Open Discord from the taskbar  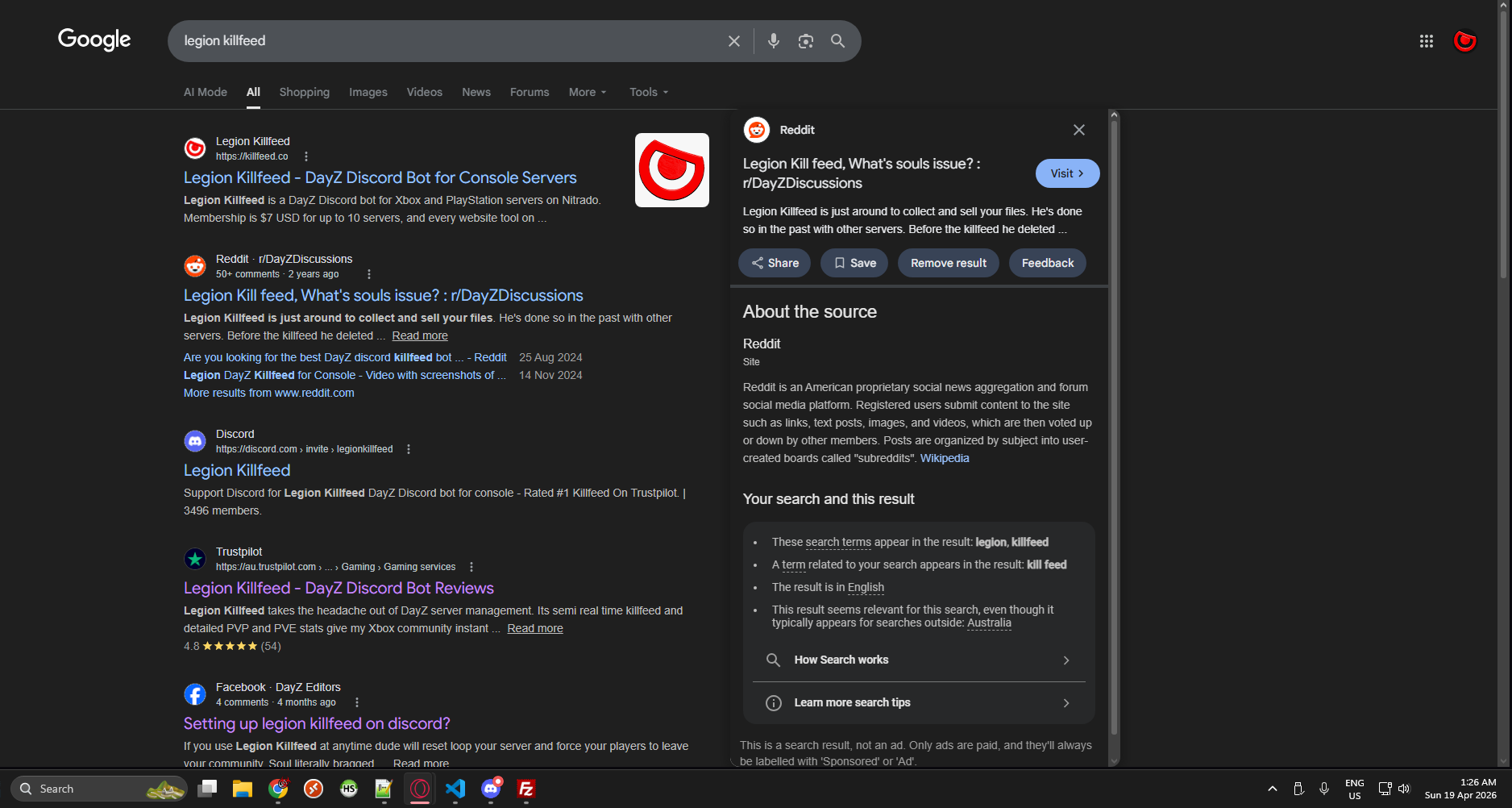[491, 789]
